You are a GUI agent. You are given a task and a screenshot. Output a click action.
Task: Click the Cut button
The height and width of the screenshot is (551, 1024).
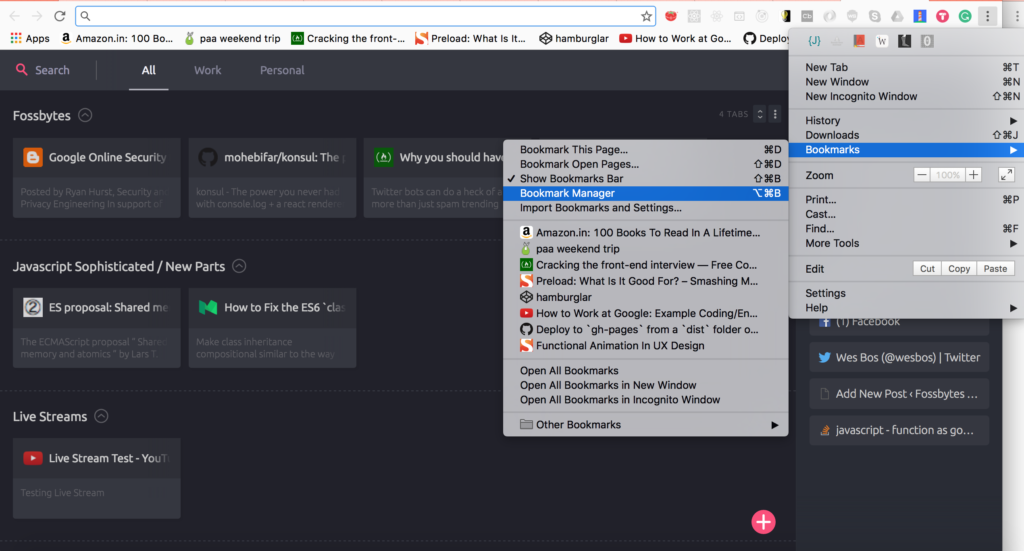click(x=927, y=268)
